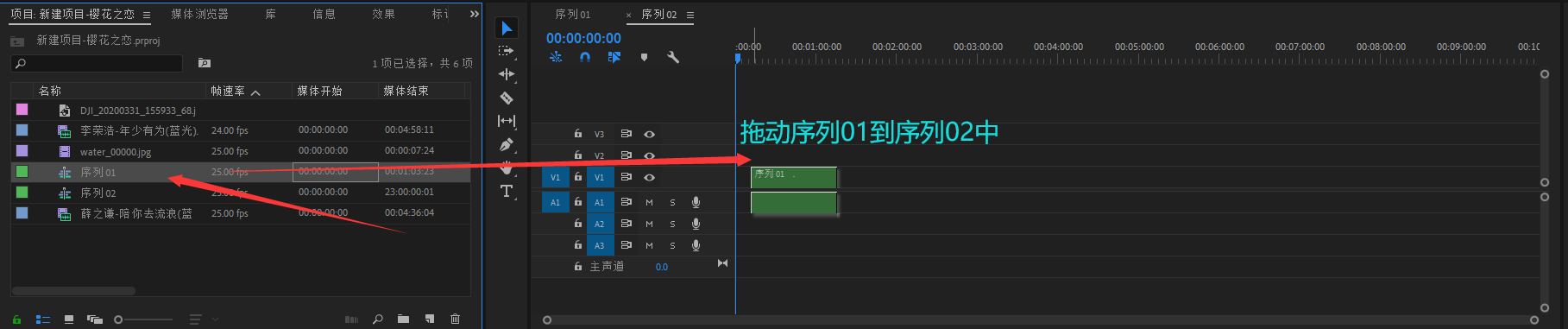Screen dimensions: 1568x329
Task: Click the new bin from search icon
Action: click(205, 63)
